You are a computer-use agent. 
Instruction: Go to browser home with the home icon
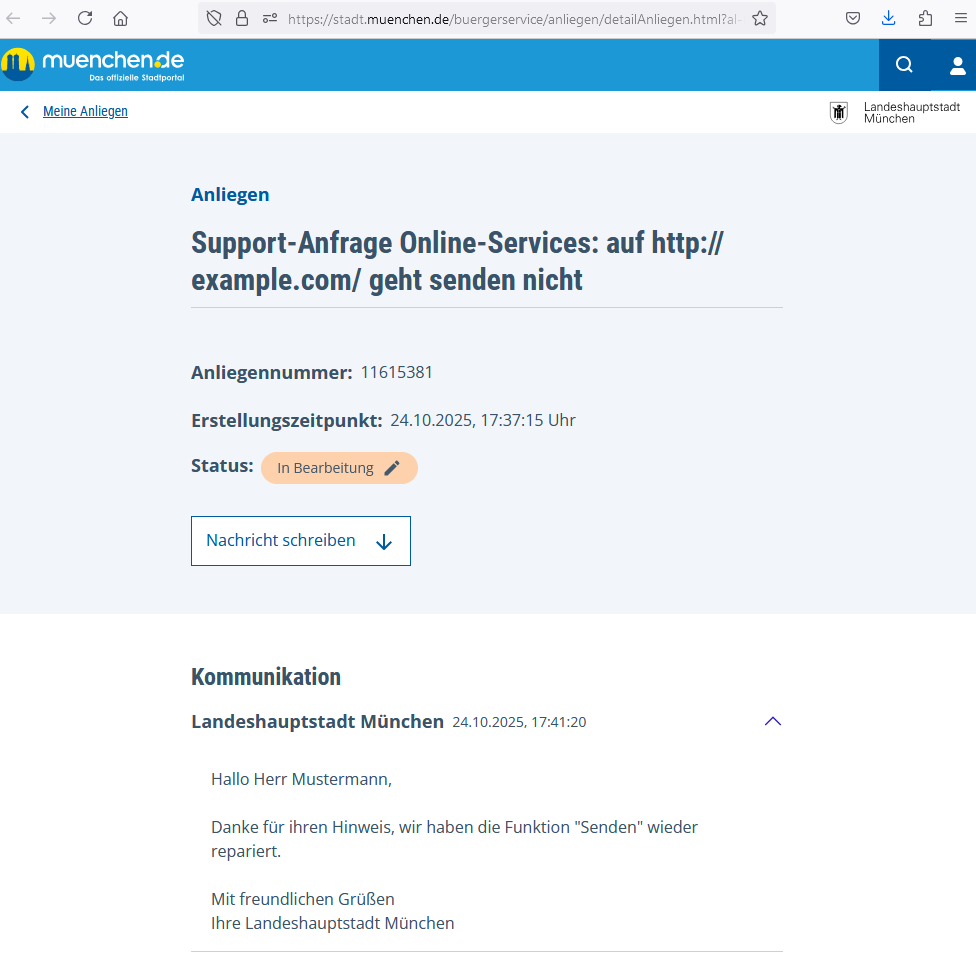coord(120,17)
